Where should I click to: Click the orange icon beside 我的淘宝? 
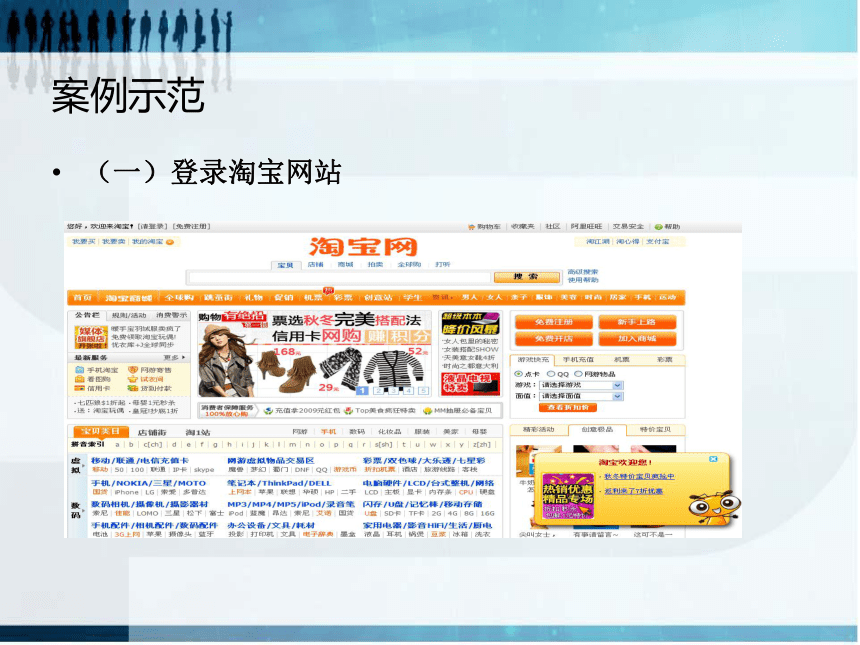coord(170,242)
